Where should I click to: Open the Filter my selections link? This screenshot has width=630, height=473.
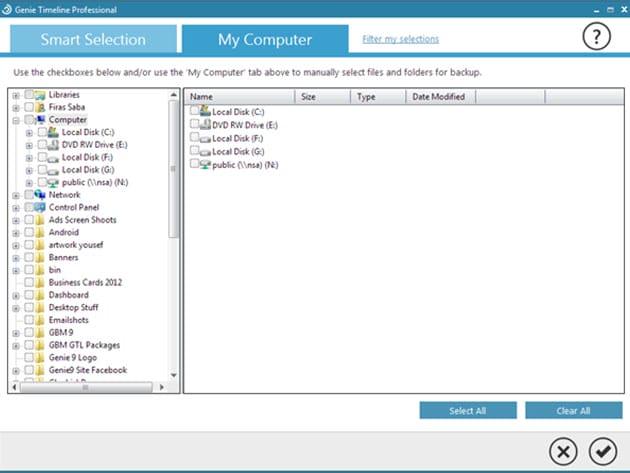[x=400, y=39]
